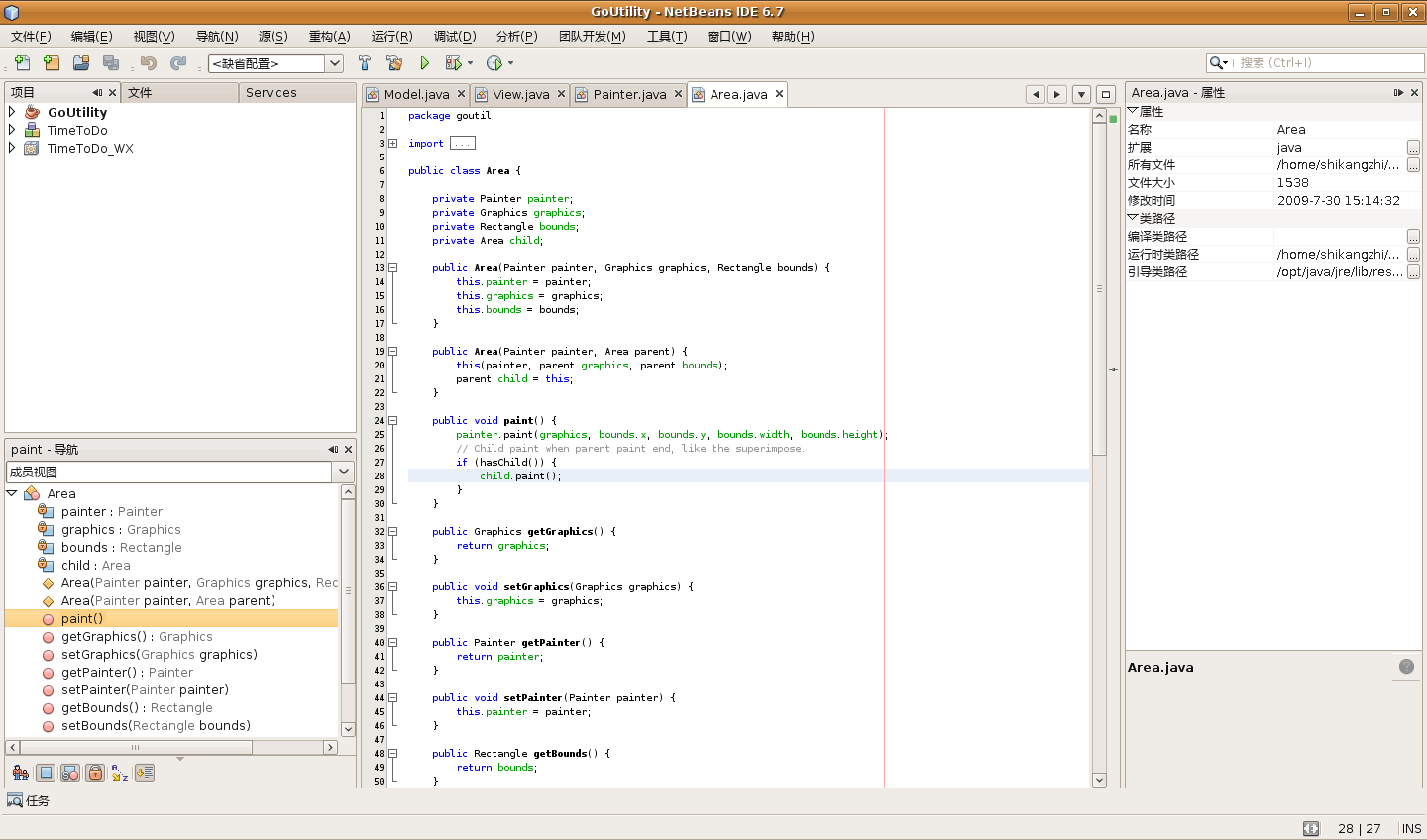Switch to the View.java editor tab

[x=520, y=94]
